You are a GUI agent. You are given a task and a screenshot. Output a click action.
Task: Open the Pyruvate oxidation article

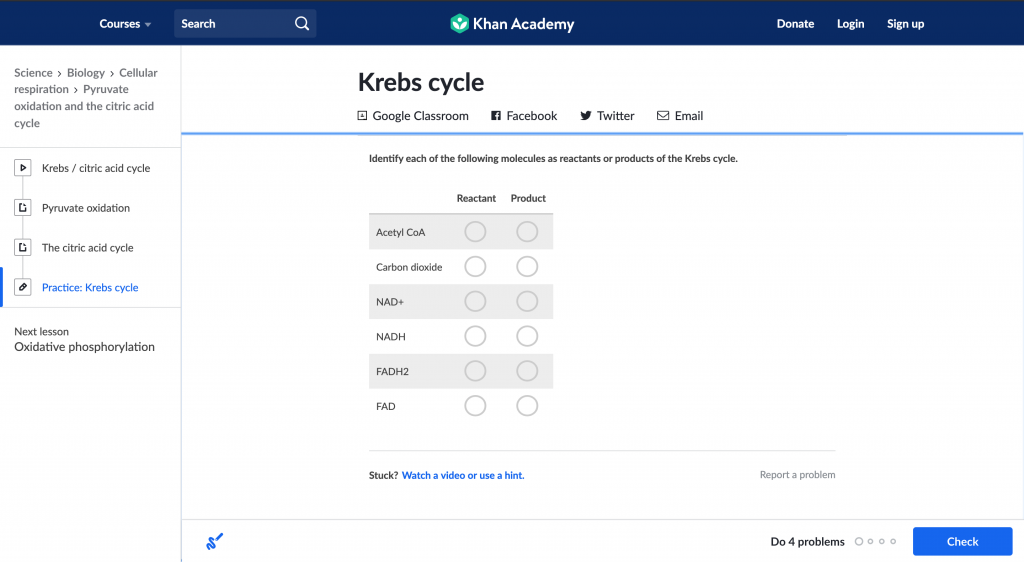pos(86,208)
